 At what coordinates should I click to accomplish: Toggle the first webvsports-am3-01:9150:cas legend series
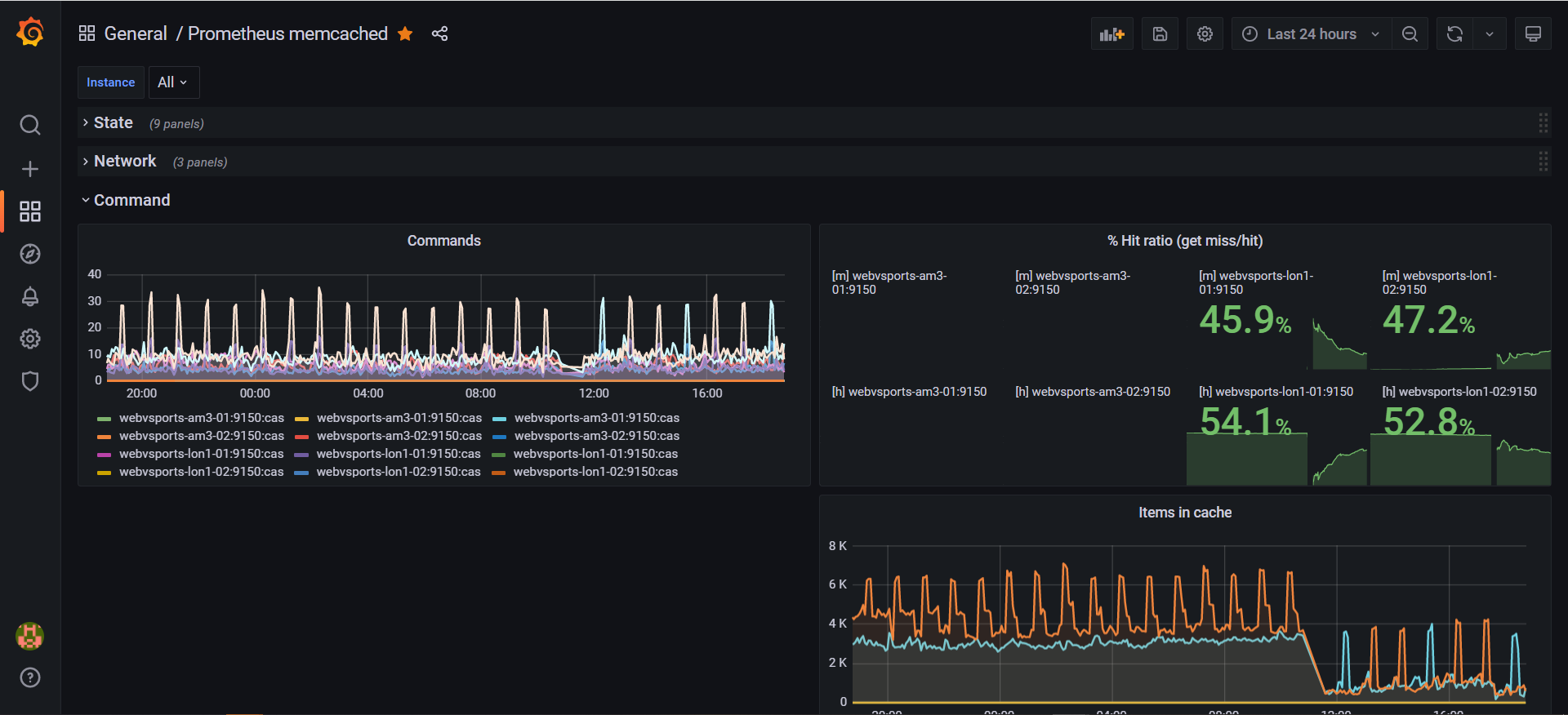point(201,418)
